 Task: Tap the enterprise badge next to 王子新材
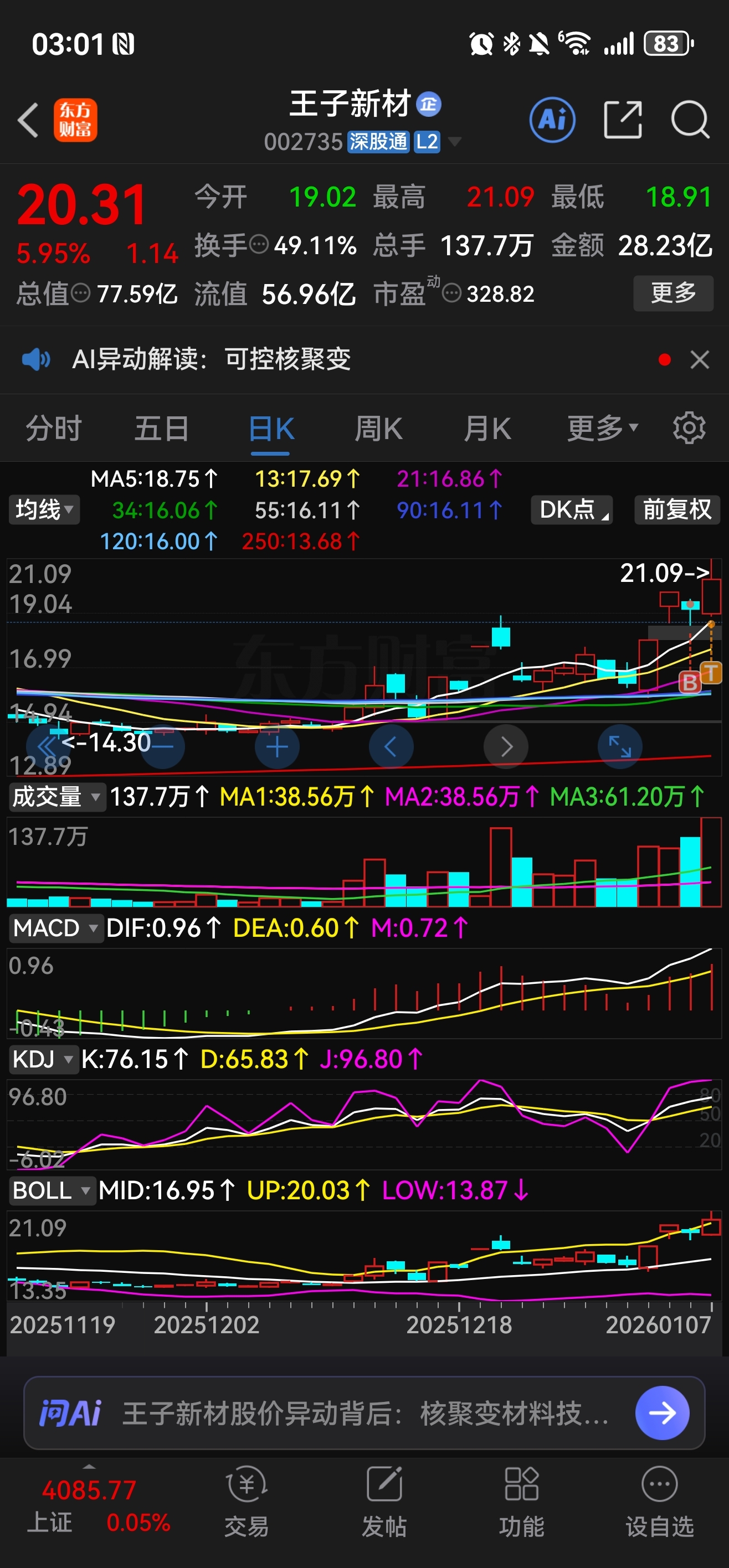pyautogui.click(x=429, y=104)
